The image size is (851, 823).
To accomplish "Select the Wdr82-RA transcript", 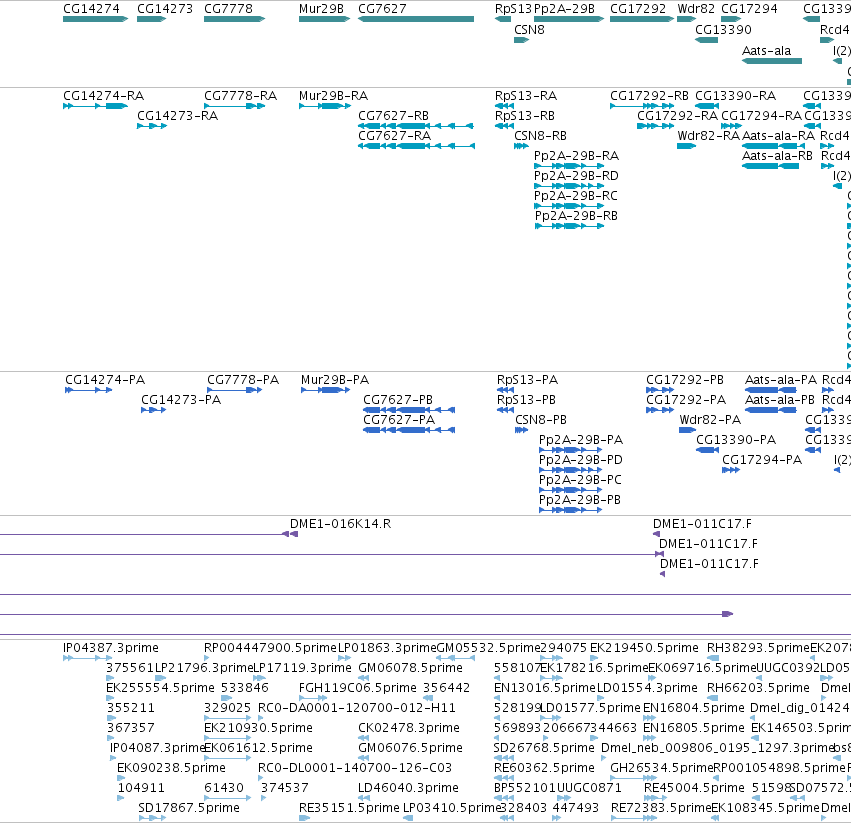I will pyautogui.click(x=687, y=146).
